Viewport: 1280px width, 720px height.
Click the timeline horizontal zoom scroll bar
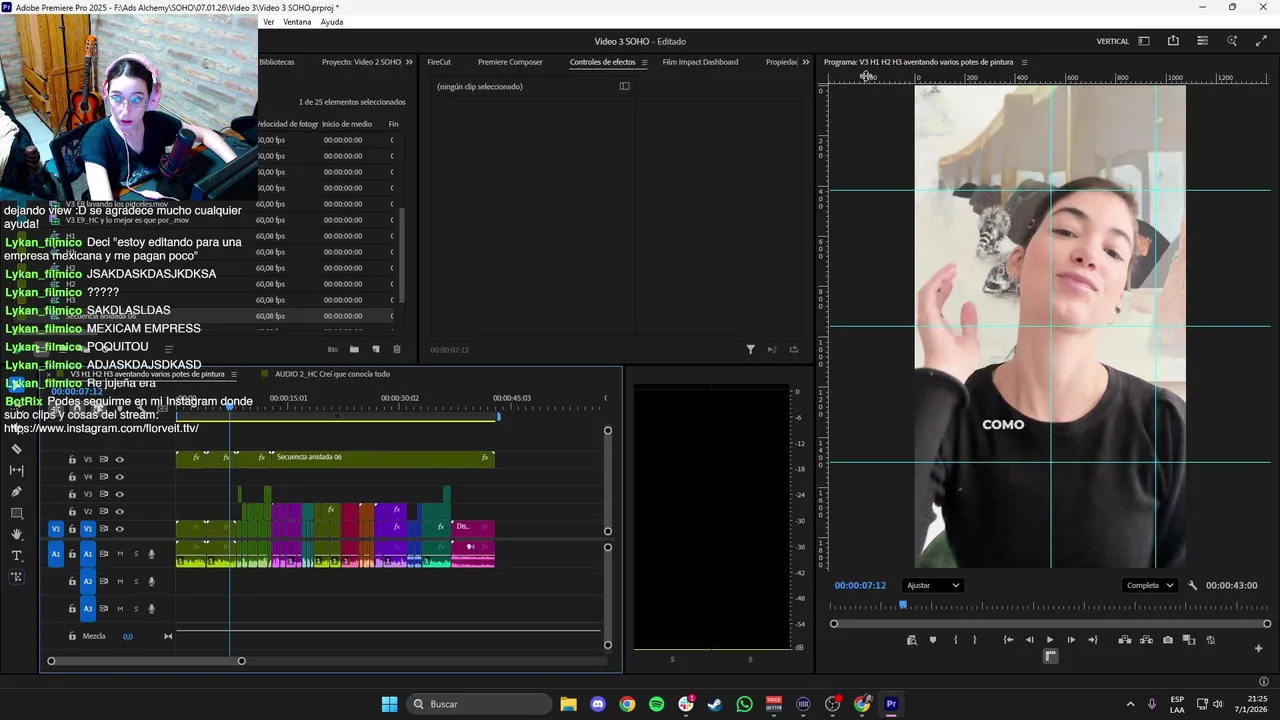[x=146, y=661]
